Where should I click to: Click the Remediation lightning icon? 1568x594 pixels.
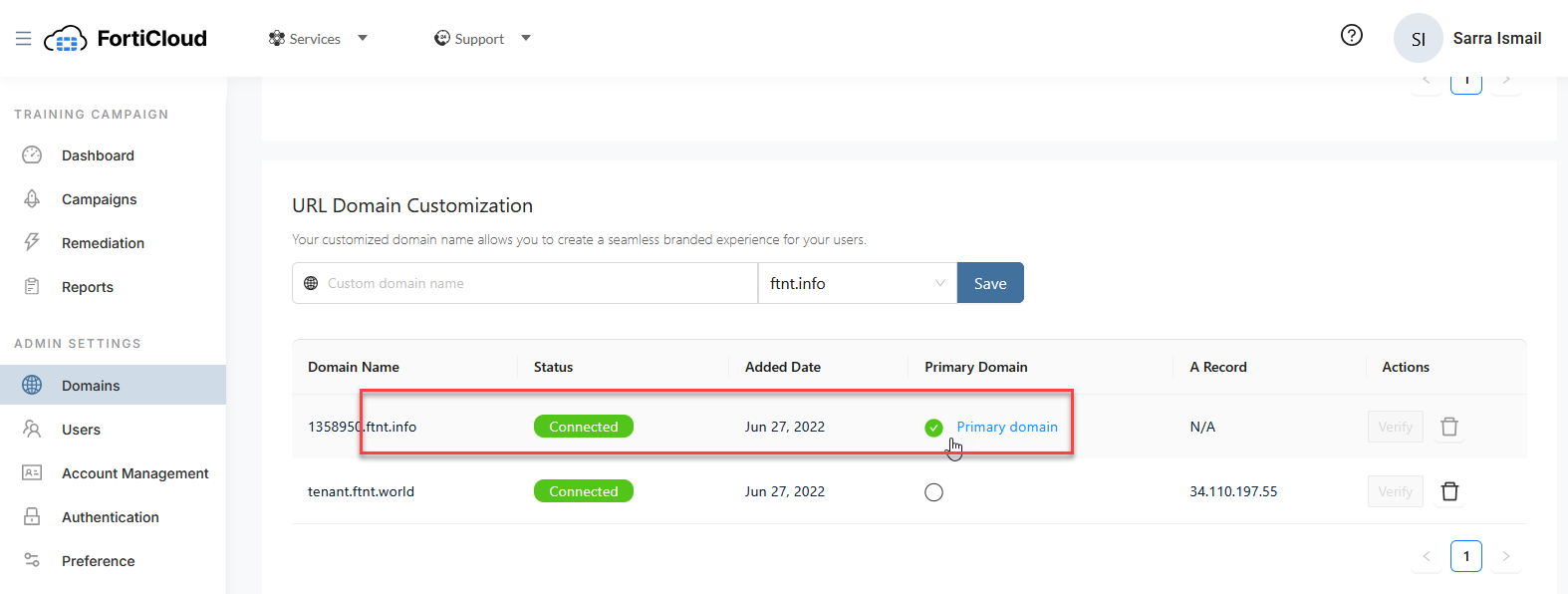click(x=32, y=242)
